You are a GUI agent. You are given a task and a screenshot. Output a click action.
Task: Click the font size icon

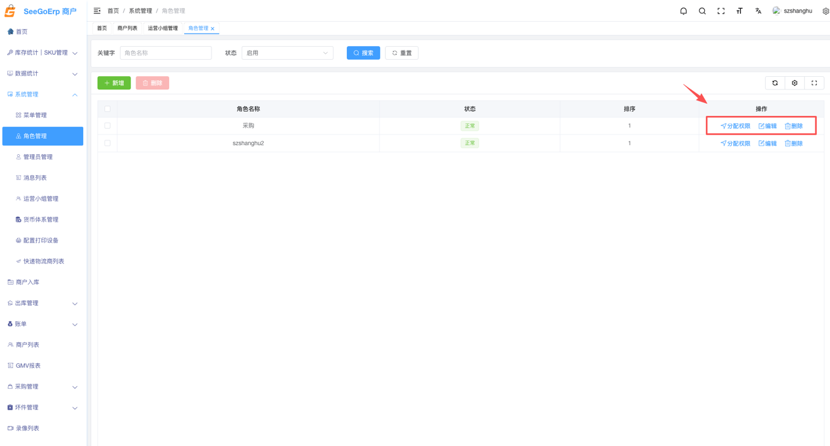tap(740, 11)
